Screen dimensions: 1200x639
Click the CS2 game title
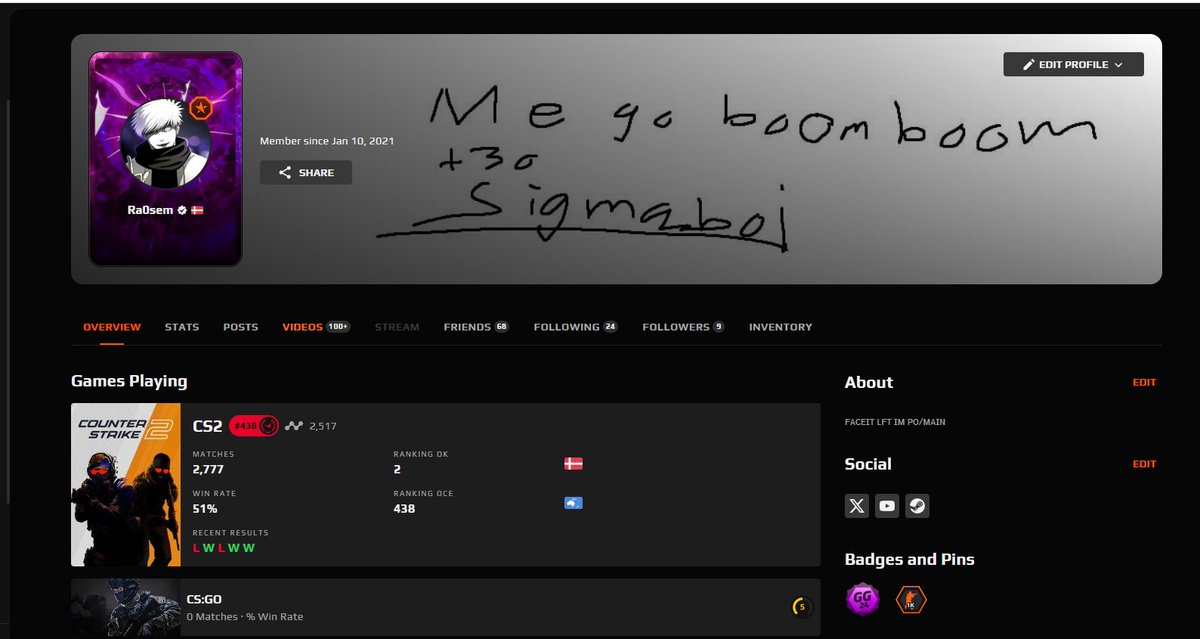pyautogui.click(x=207, y=426)
